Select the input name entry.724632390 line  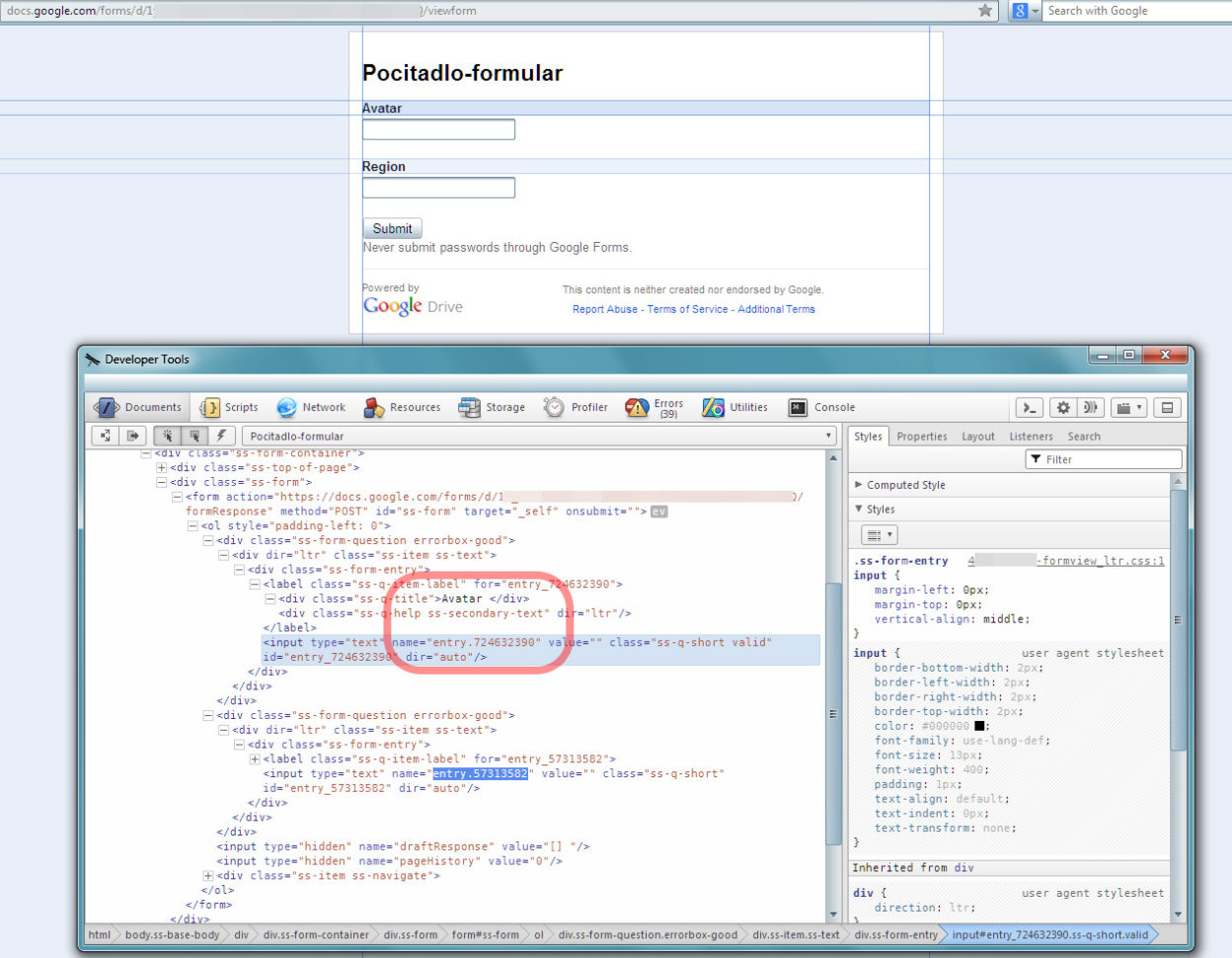(x=541, y=650)
